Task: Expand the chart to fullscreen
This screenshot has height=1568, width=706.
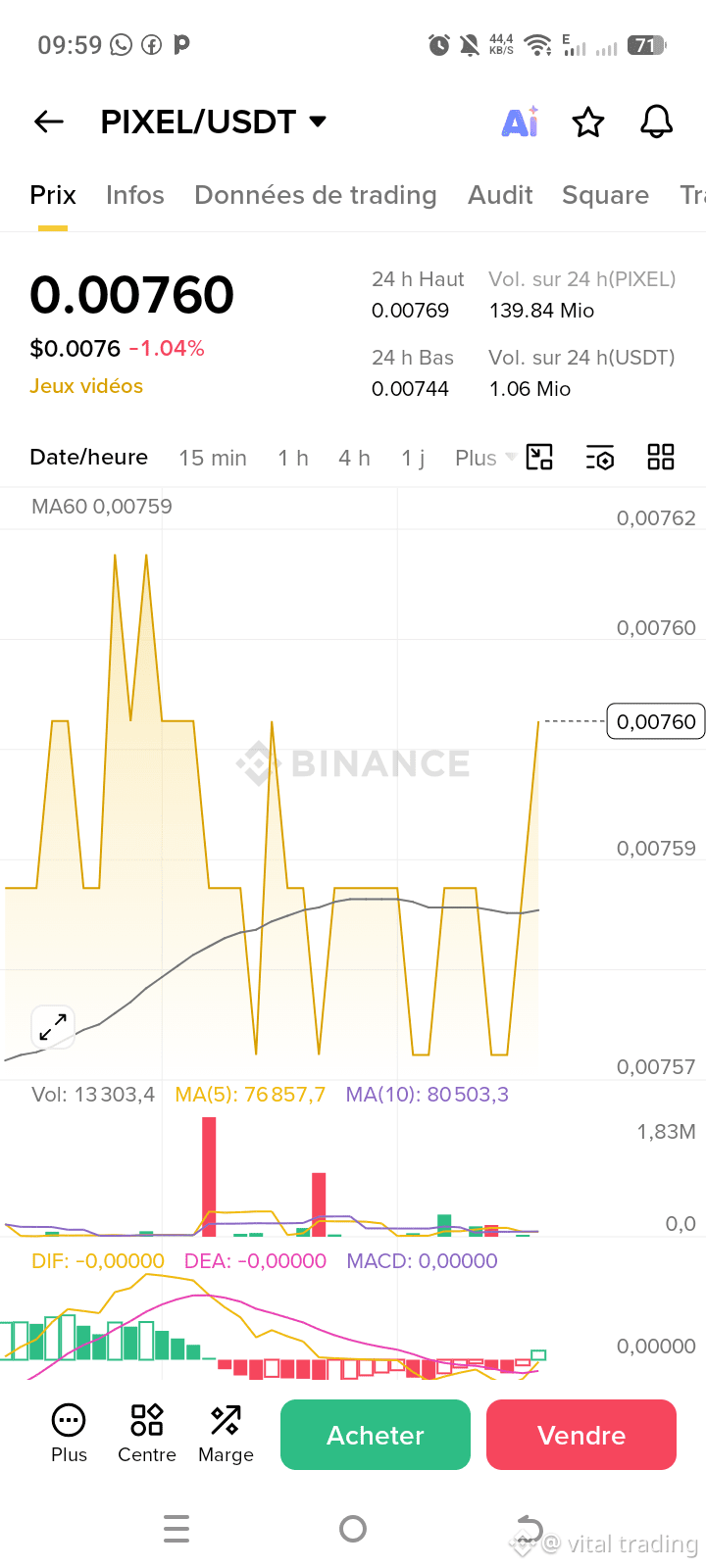Action: pyautogui.click(x=52, y=1027)
